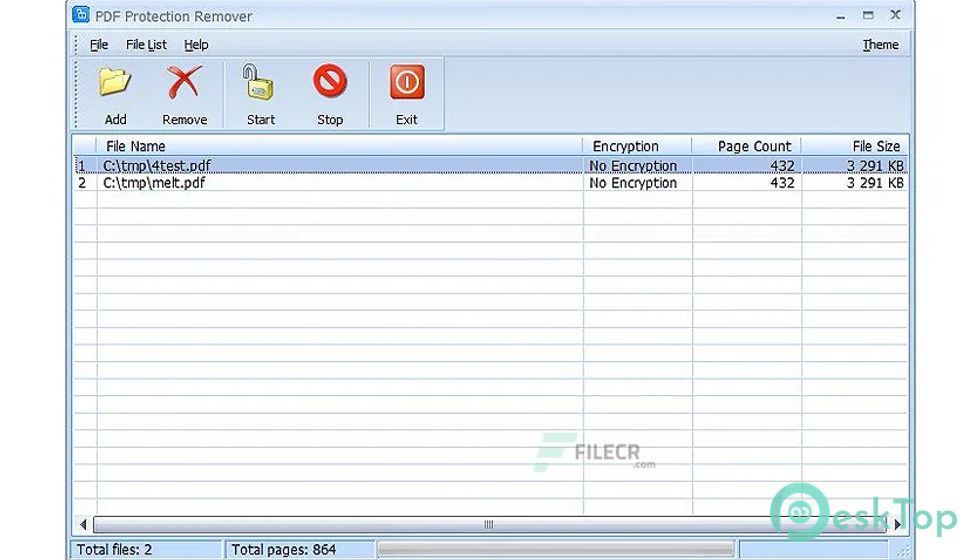Click No Encryption cell for melt.pdf
Screen dimensions: 980x560
pos(637,182)
